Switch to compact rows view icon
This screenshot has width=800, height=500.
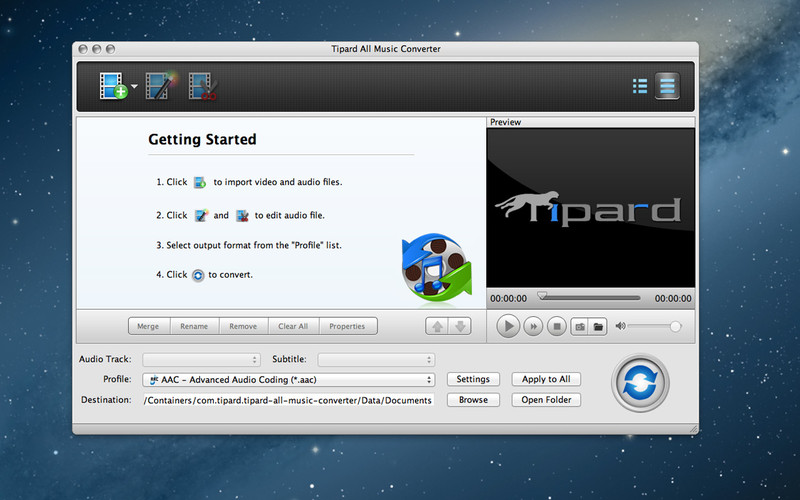(667, 86)
